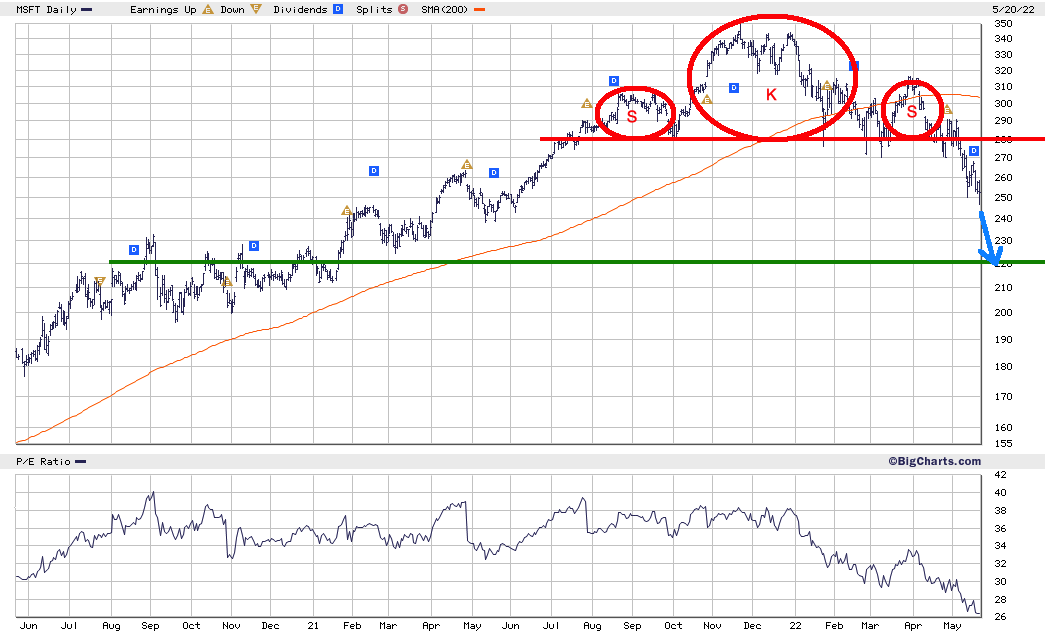Click the earnings up marker in late July 2021

586,103
